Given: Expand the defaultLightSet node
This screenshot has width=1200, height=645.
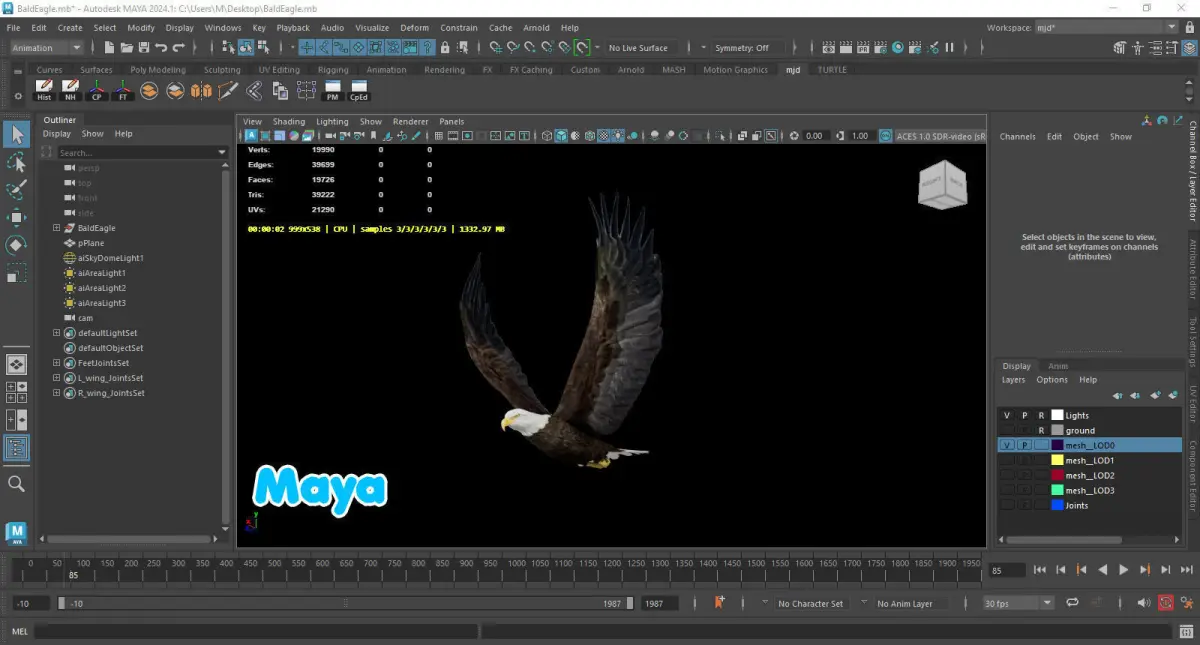Looking at the screenshot, I should click(57, 333).
